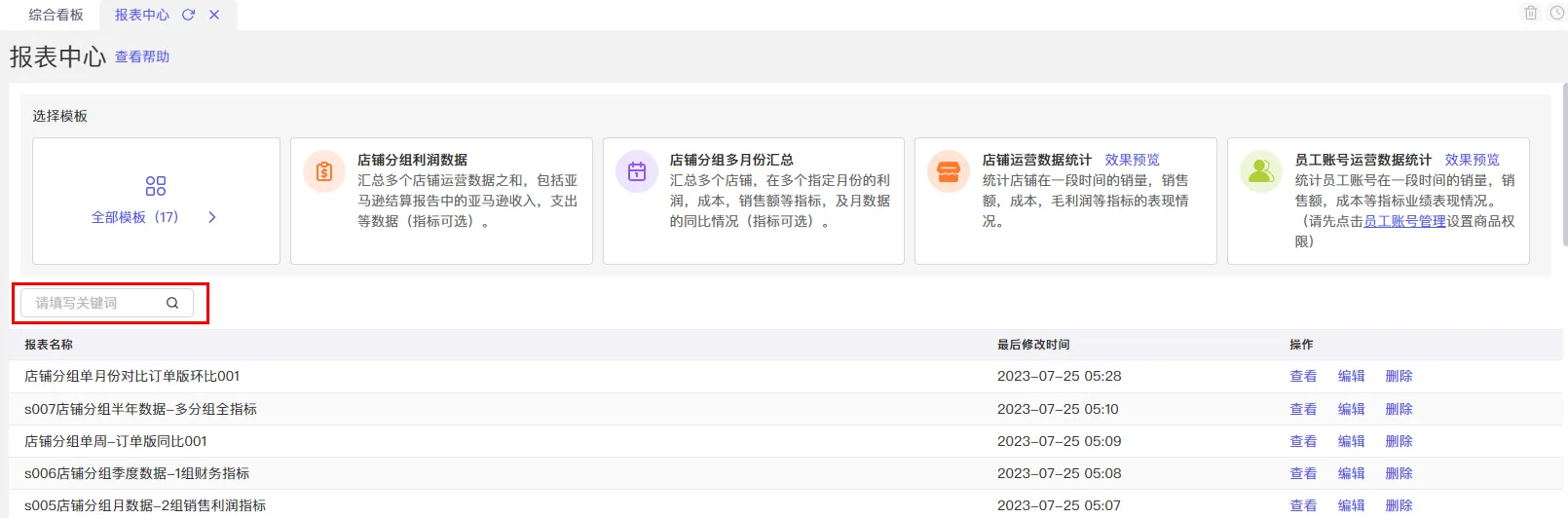Screen dimensions: 1568x518
Task: Switch to the 综合看板 tab
Action: (56, 15)
